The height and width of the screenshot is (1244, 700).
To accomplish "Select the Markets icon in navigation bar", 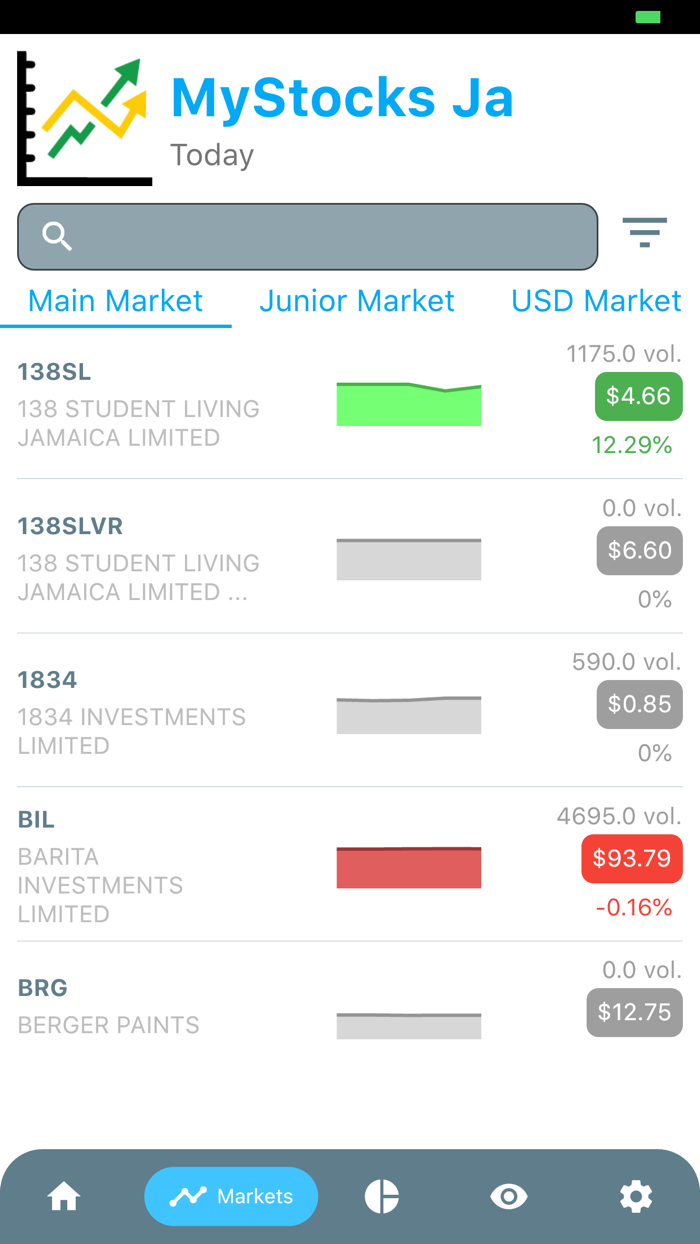I will click(x=231, y=1196).
